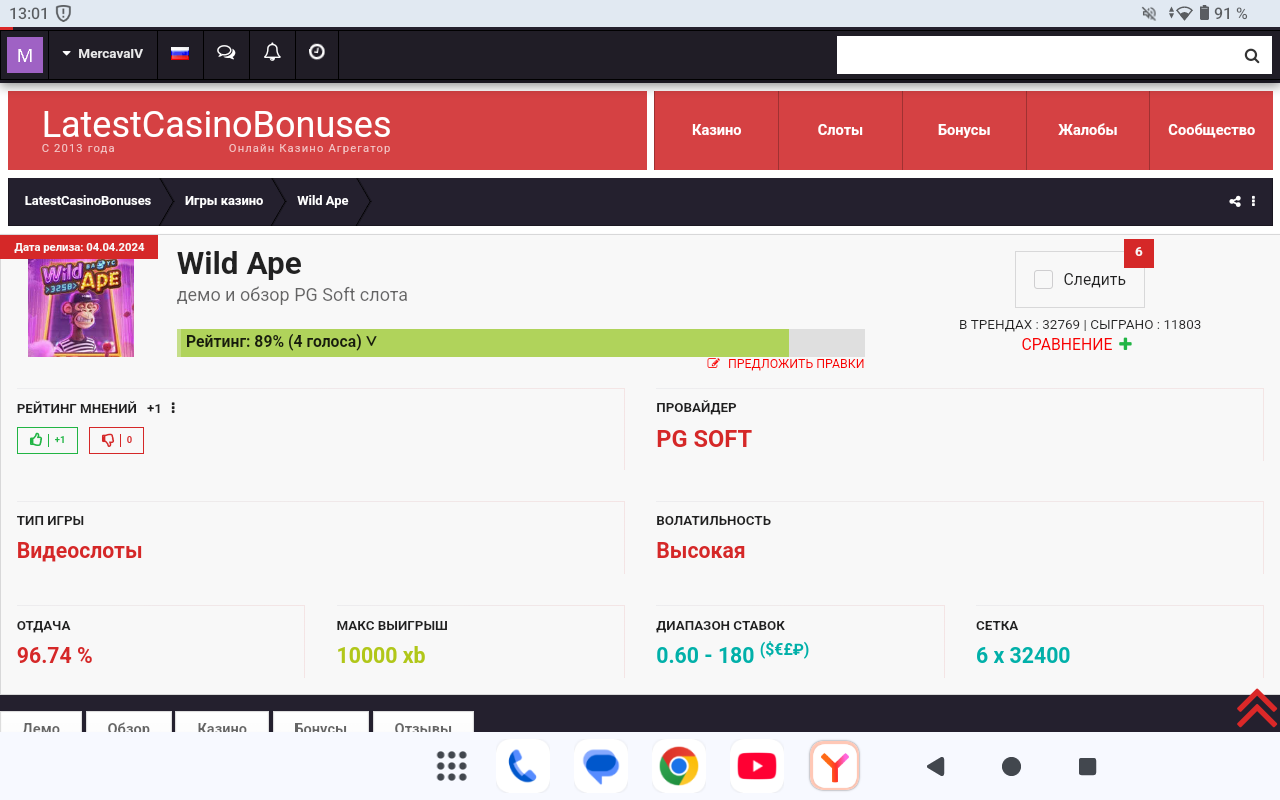The image size is (1280, 800).
Task: Click the Предложить правки link
Action: point(786,364)
